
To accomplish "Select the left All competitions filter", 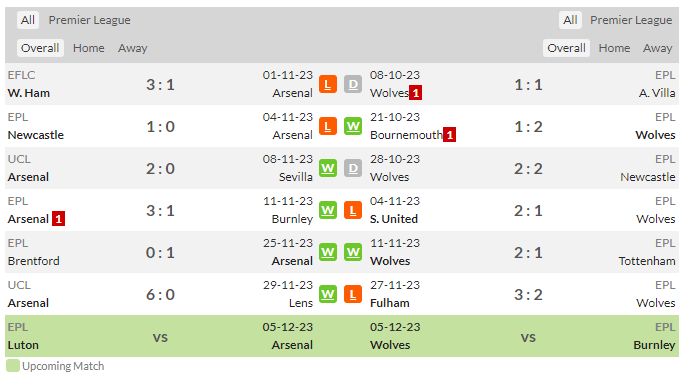I will (28, 20).
